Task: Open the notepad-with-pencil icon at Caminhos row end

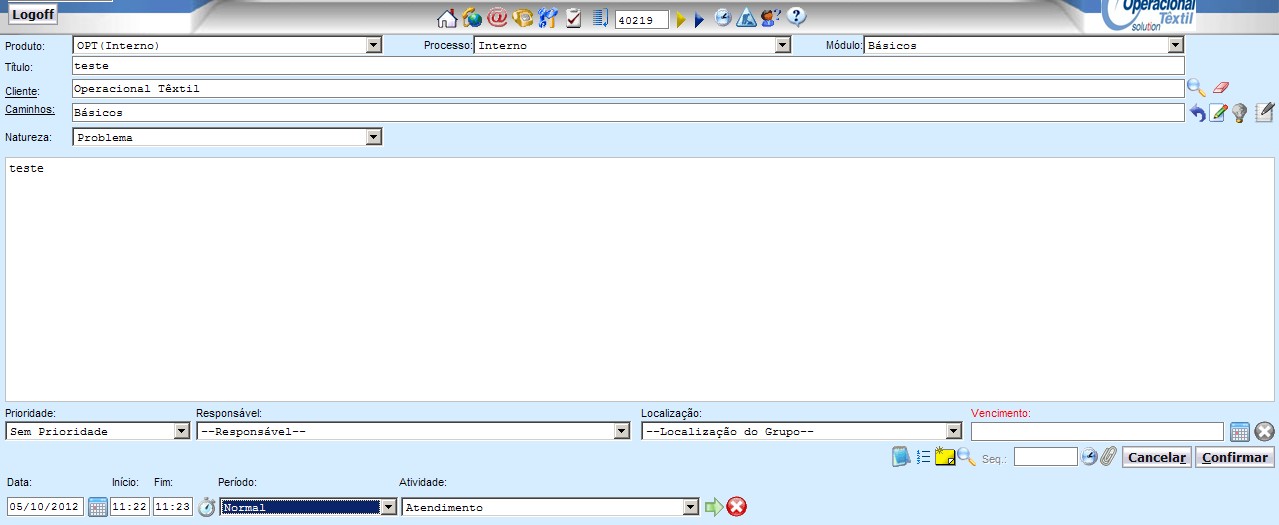Action: pyautogui.click(x=1264, y=112)
